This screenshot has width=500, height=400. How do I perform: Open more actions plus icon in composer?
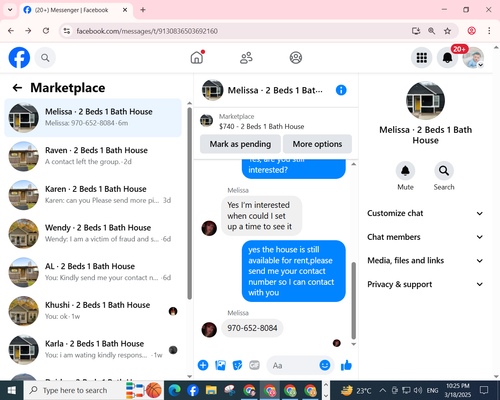click(x=203, y=365)
